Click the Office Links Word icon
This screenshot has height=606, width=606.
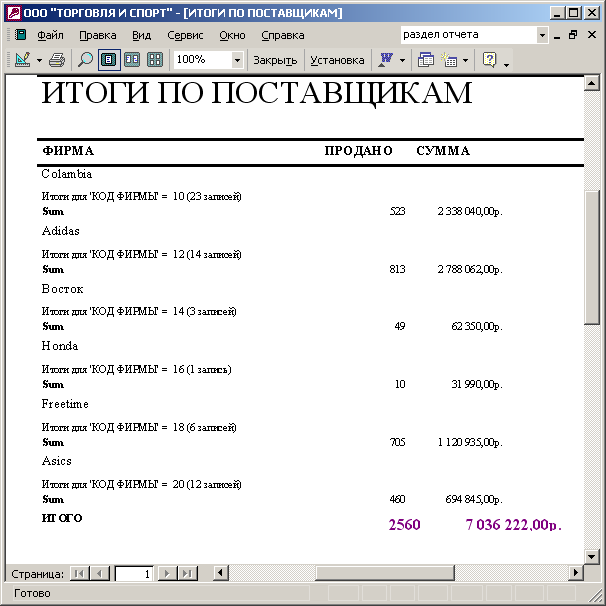pyautogui.click(x=386, y=60)
